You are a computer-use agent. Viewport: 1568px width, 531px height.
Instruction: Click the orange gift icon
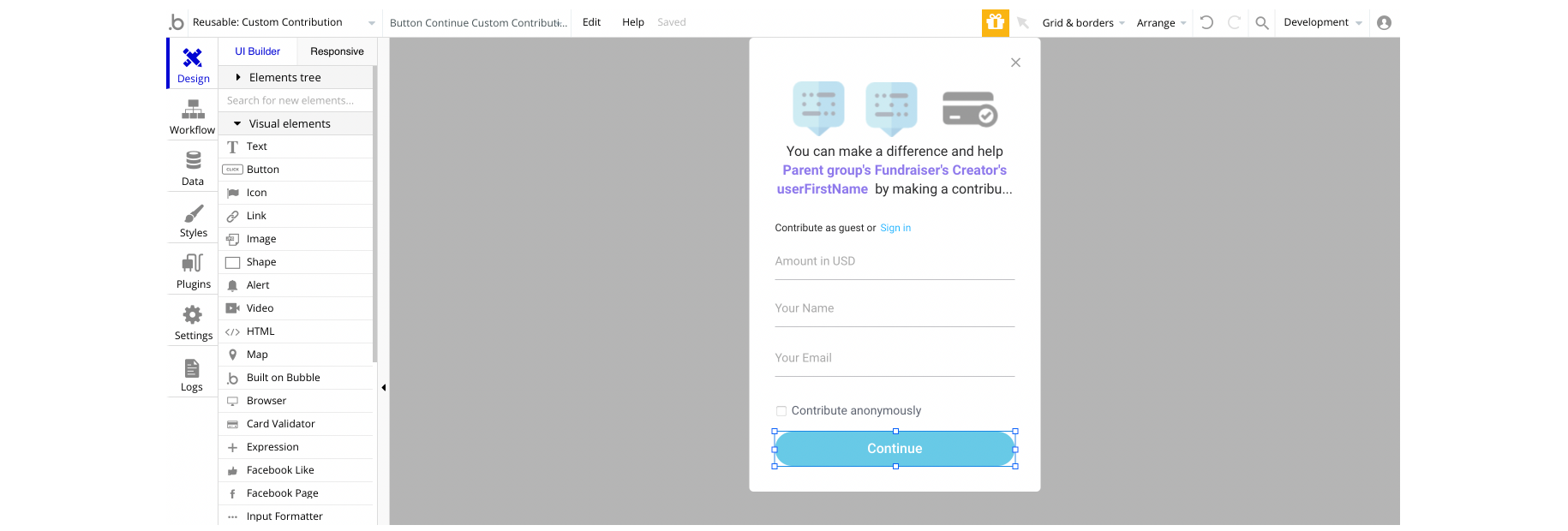pyautogui.click(x=995, y=22)
